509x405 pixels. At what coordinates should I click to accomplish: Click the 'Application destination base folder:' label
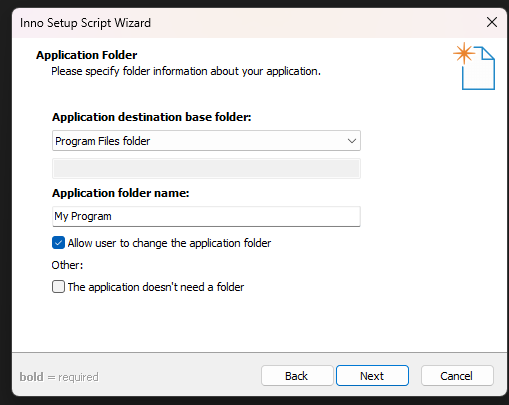[152, 117]
